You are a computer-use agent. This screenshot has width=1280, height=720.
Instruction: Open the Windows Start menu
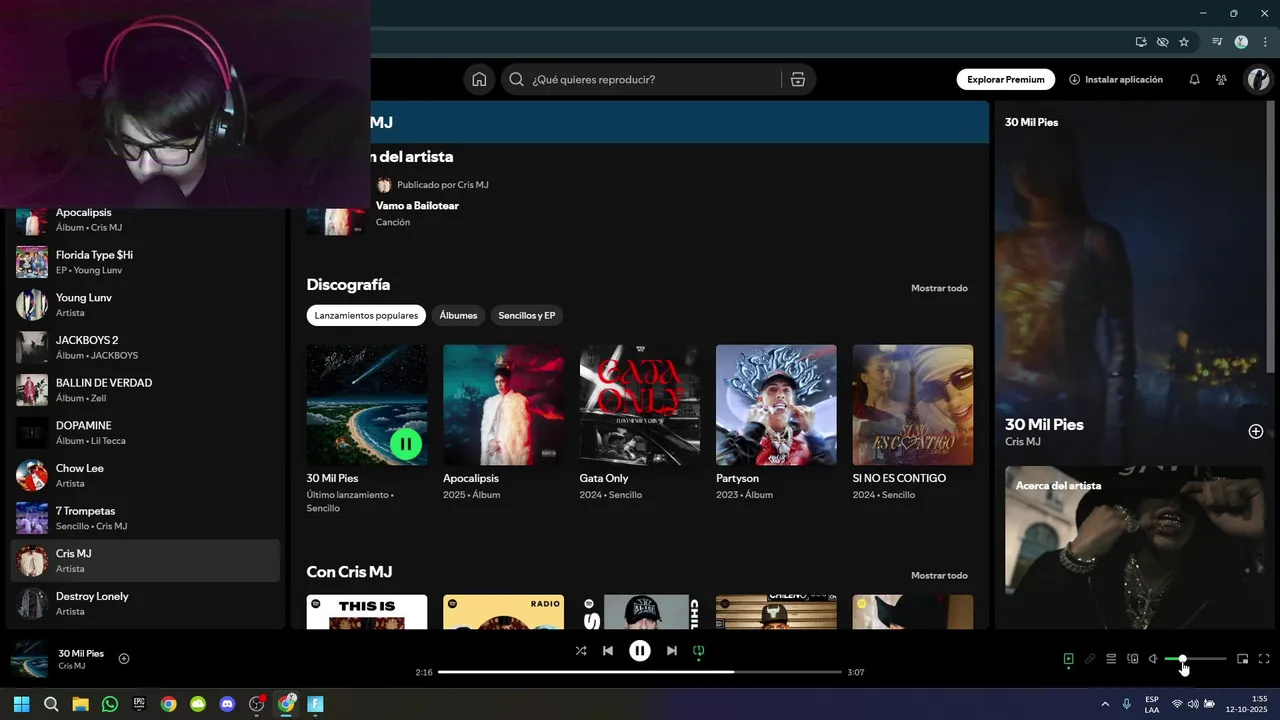tap(21, 704)
